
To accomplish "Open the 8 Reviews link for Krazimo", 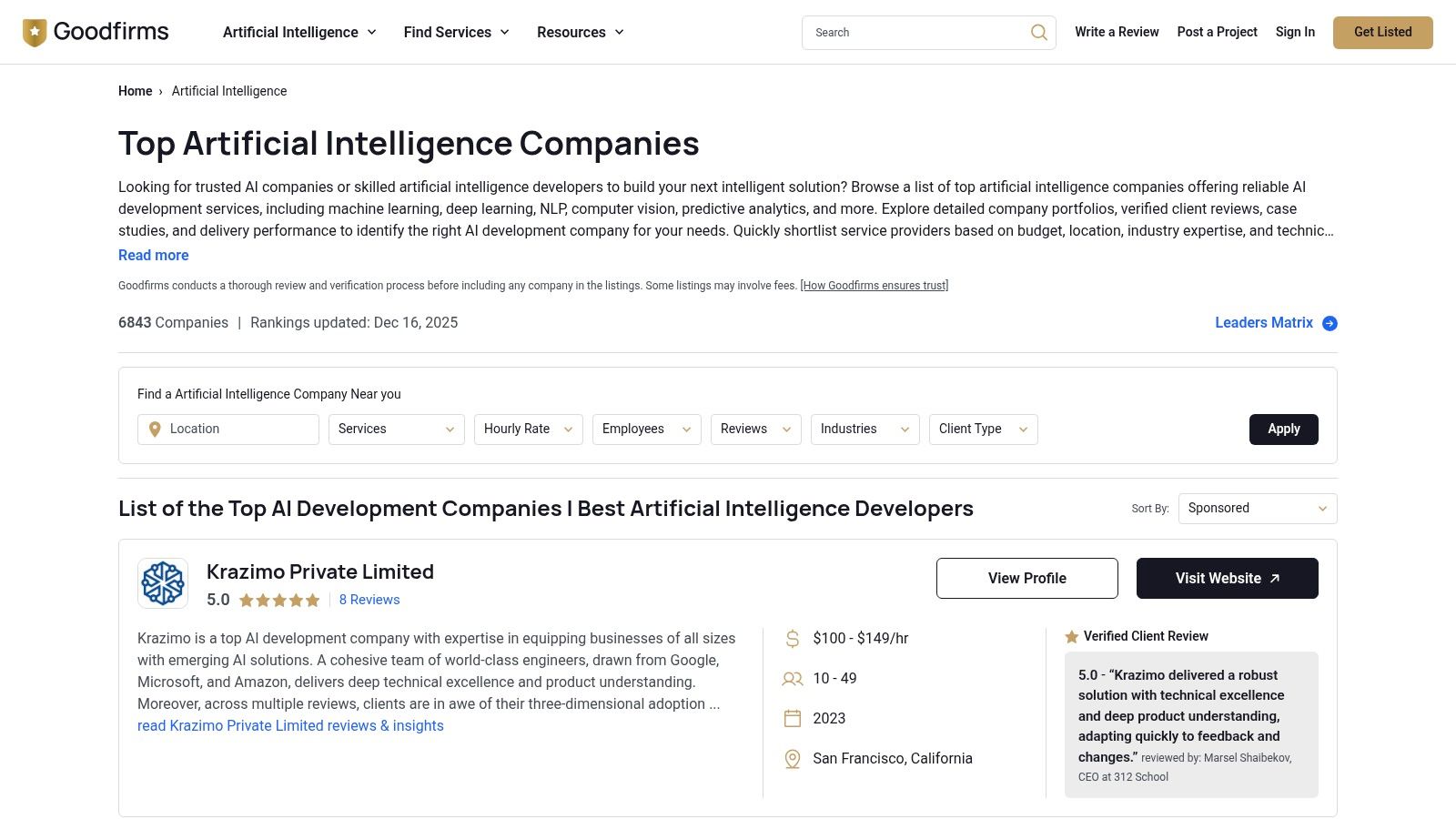I will 369,600.
